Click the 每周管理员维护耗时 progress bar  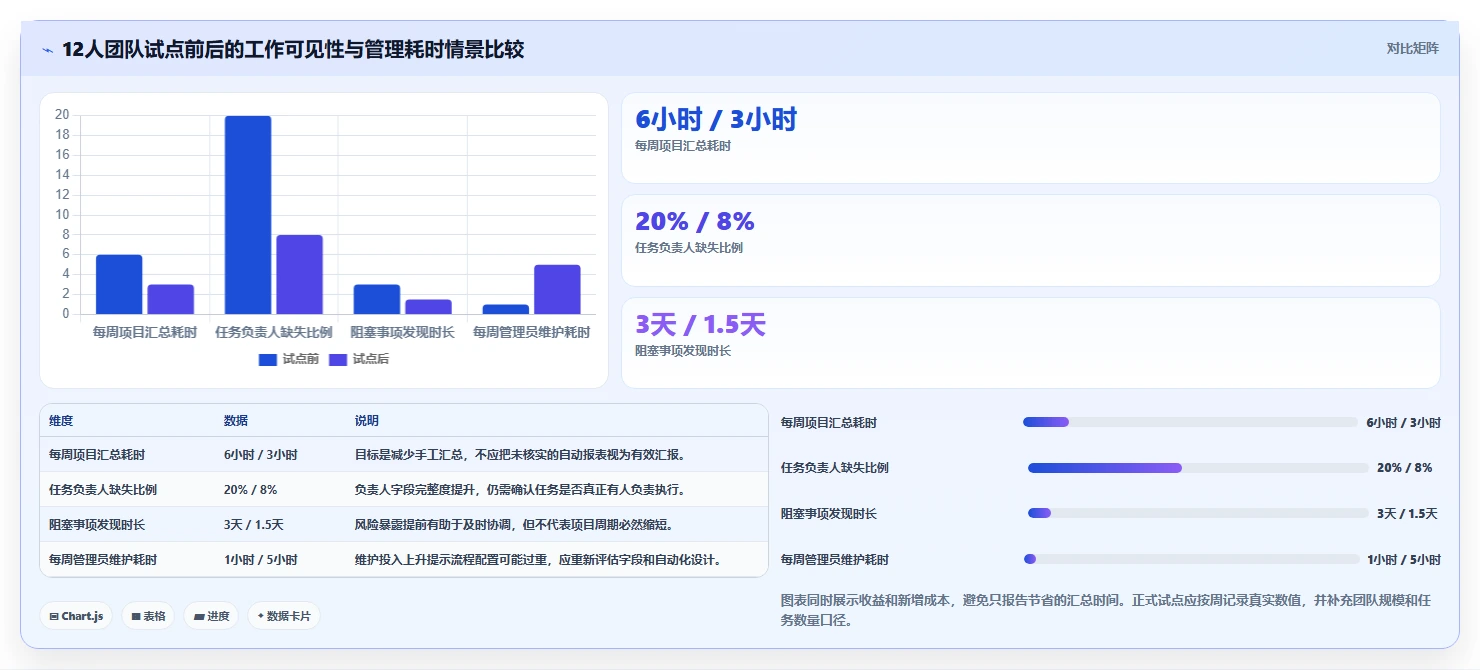1192,559
